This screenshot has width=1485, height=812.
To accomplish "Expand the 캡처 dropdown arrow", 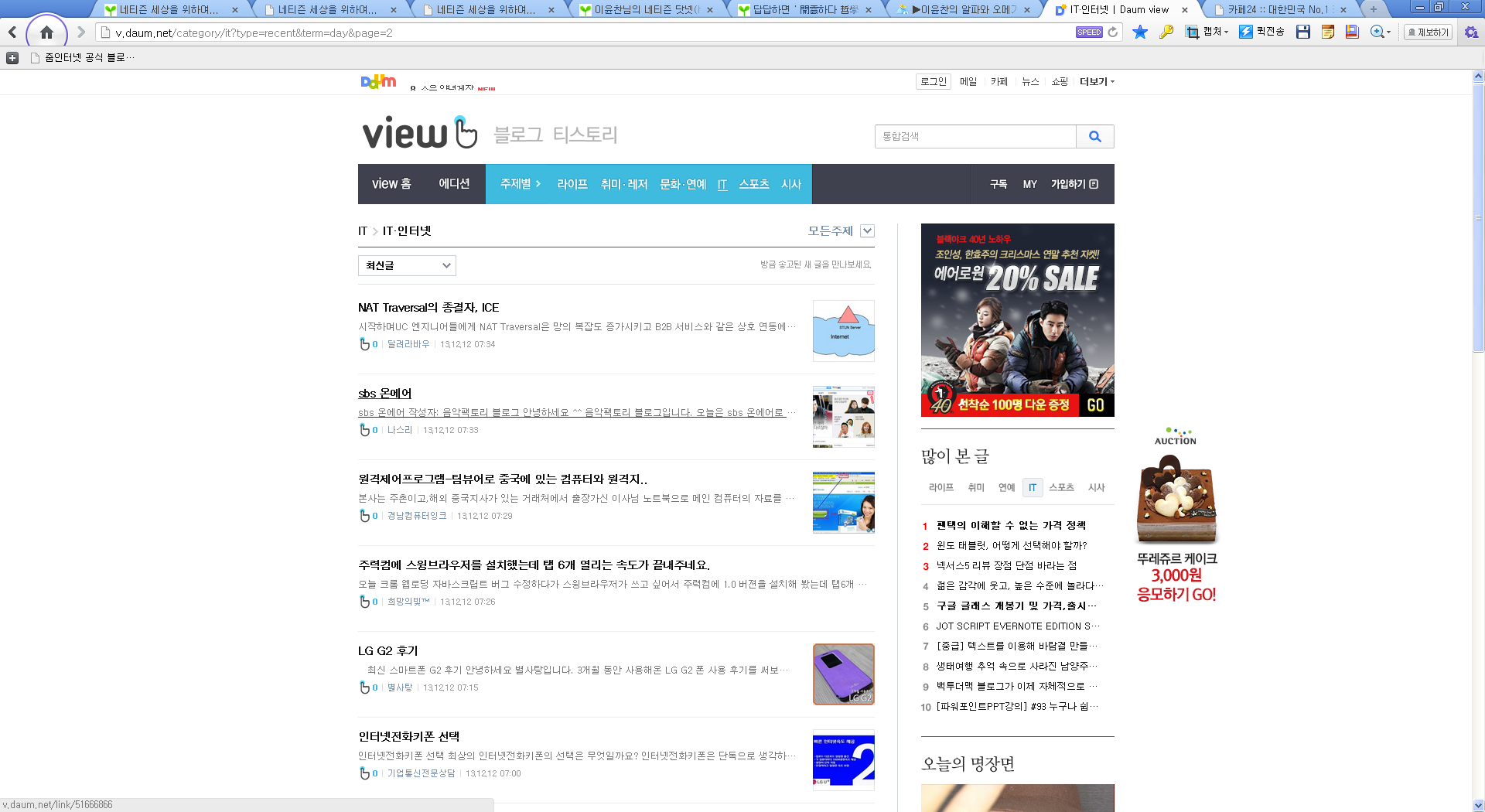I will (x=1226, y=32).
